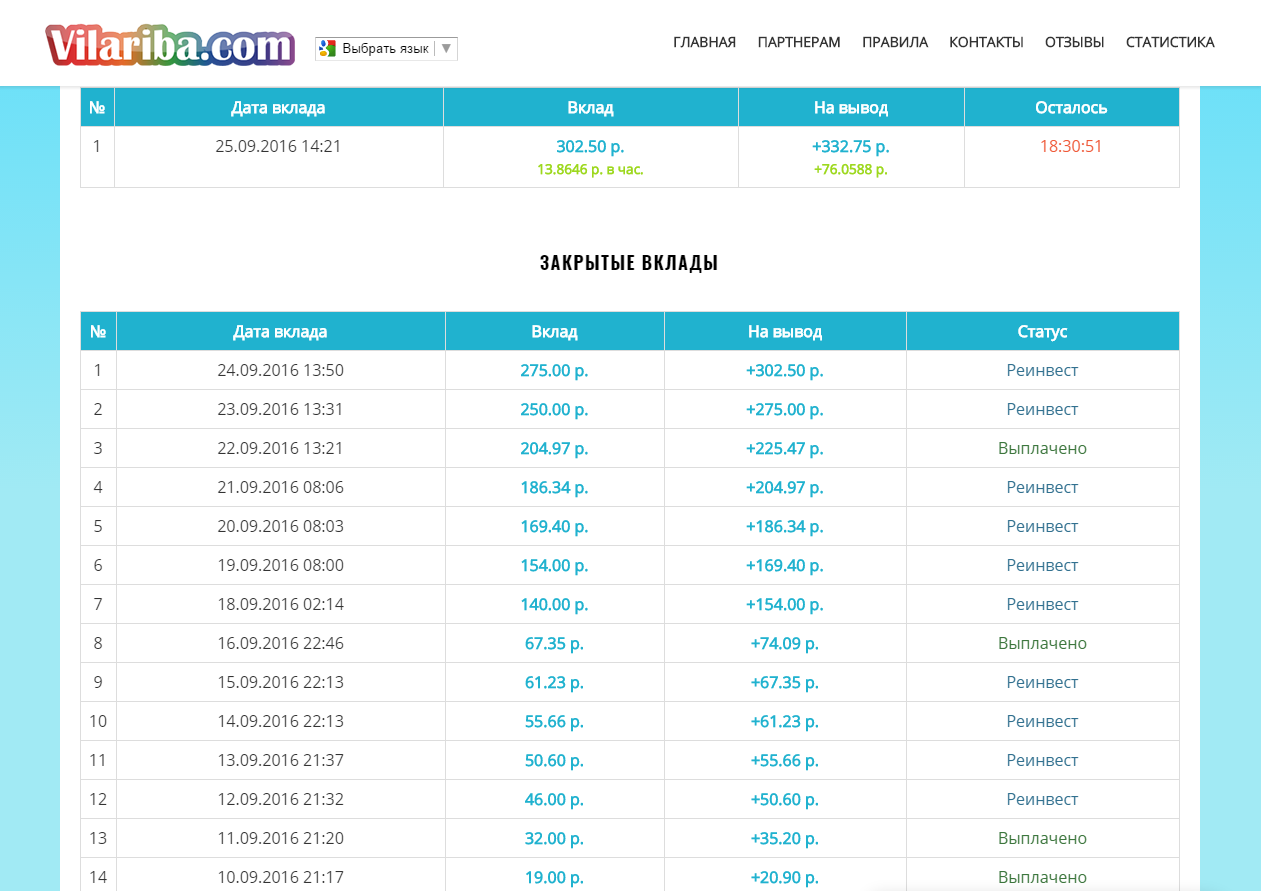Image resolution: width=1261 pixels, height=891 pixels.
Task: Open the Выбрать язык language dropdown
Action: tap(386, 48)
